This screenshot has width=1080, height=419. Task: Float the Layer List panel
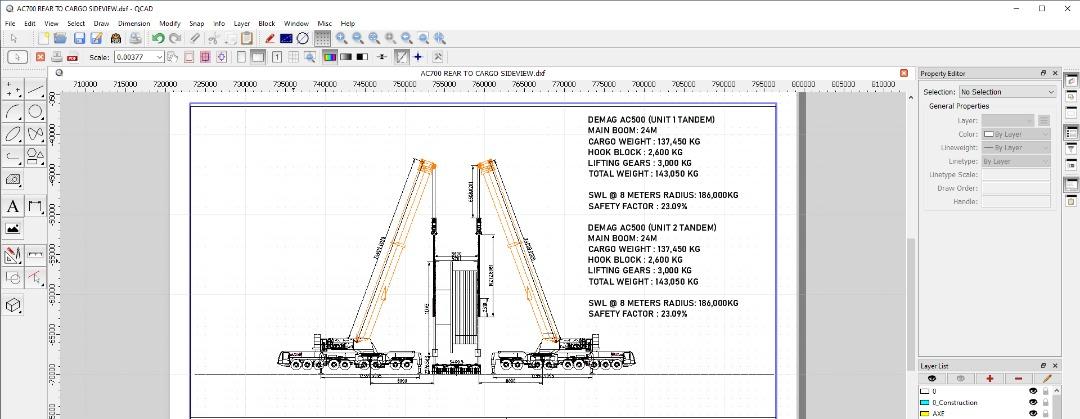click(x=1043, y=366)
